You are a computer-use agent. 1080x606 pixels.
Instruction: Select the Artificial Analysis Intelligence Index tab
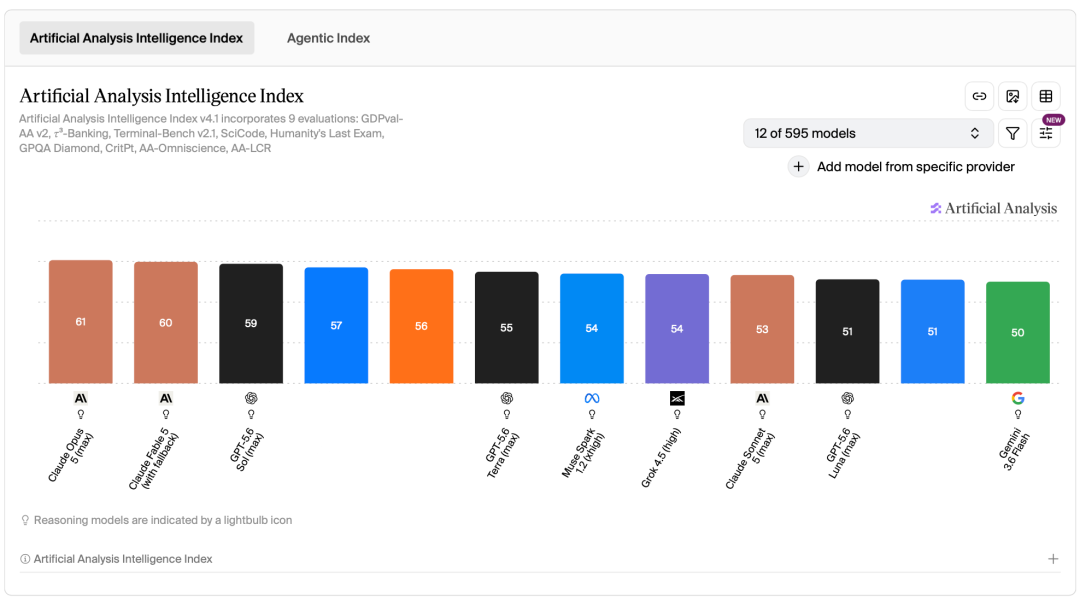pos(136,38)
